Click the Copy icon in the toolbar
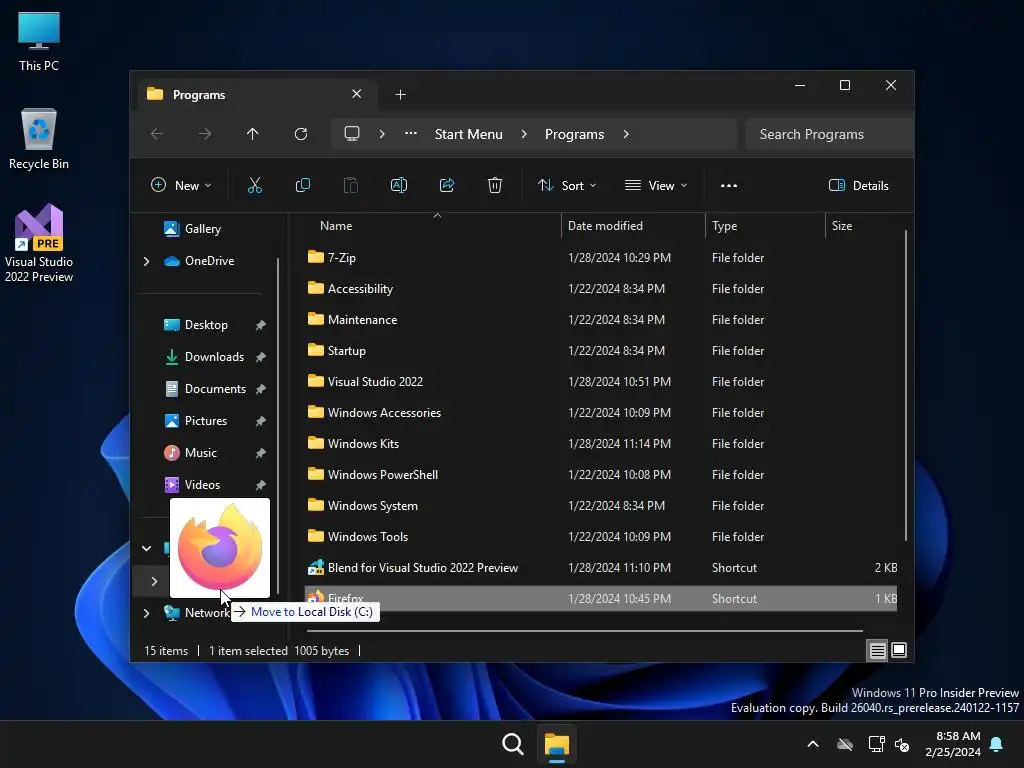 [x=303, y=185]
